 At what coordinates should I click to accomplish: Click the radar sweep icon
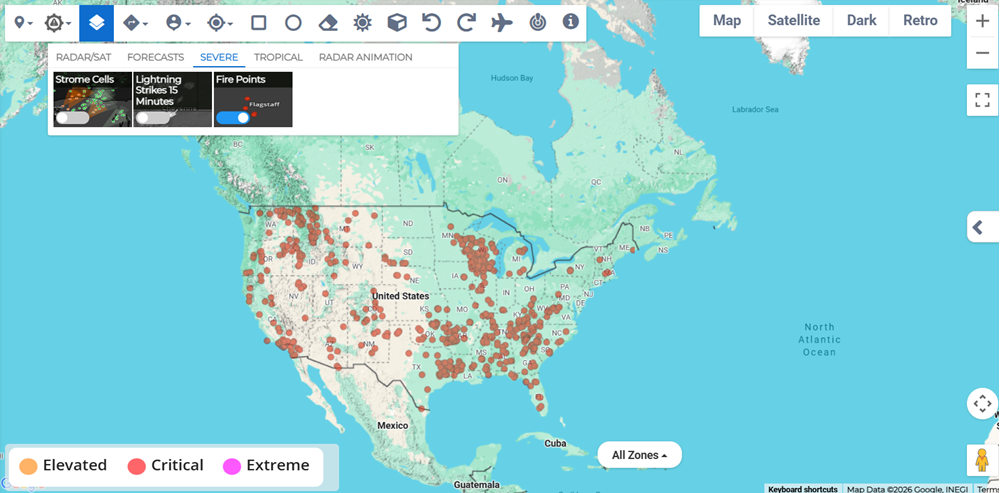pyautogui.click(x=537, y=24)
